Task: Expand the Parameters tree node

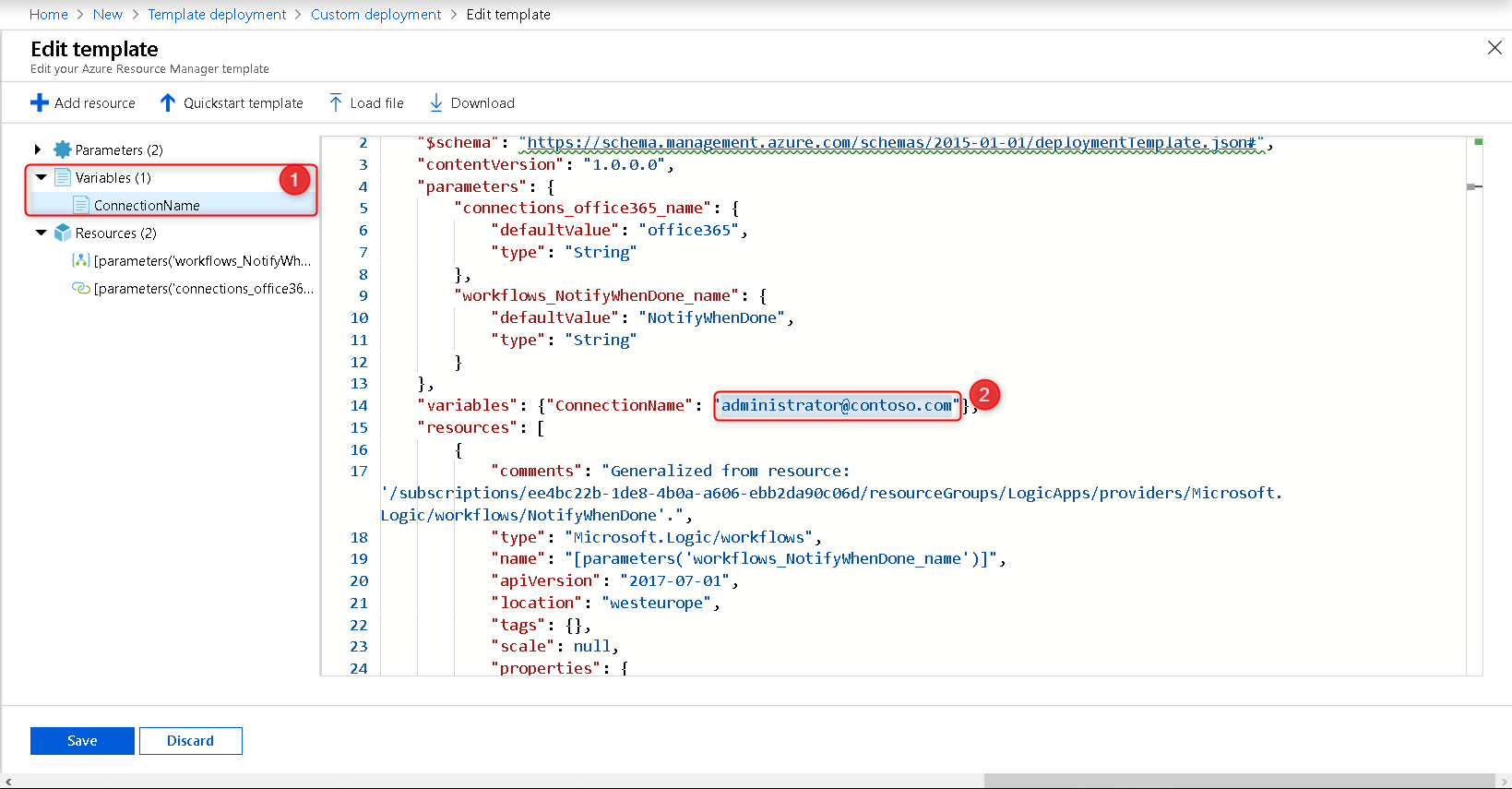Action: pyautogui.click(x=38, y=149)
